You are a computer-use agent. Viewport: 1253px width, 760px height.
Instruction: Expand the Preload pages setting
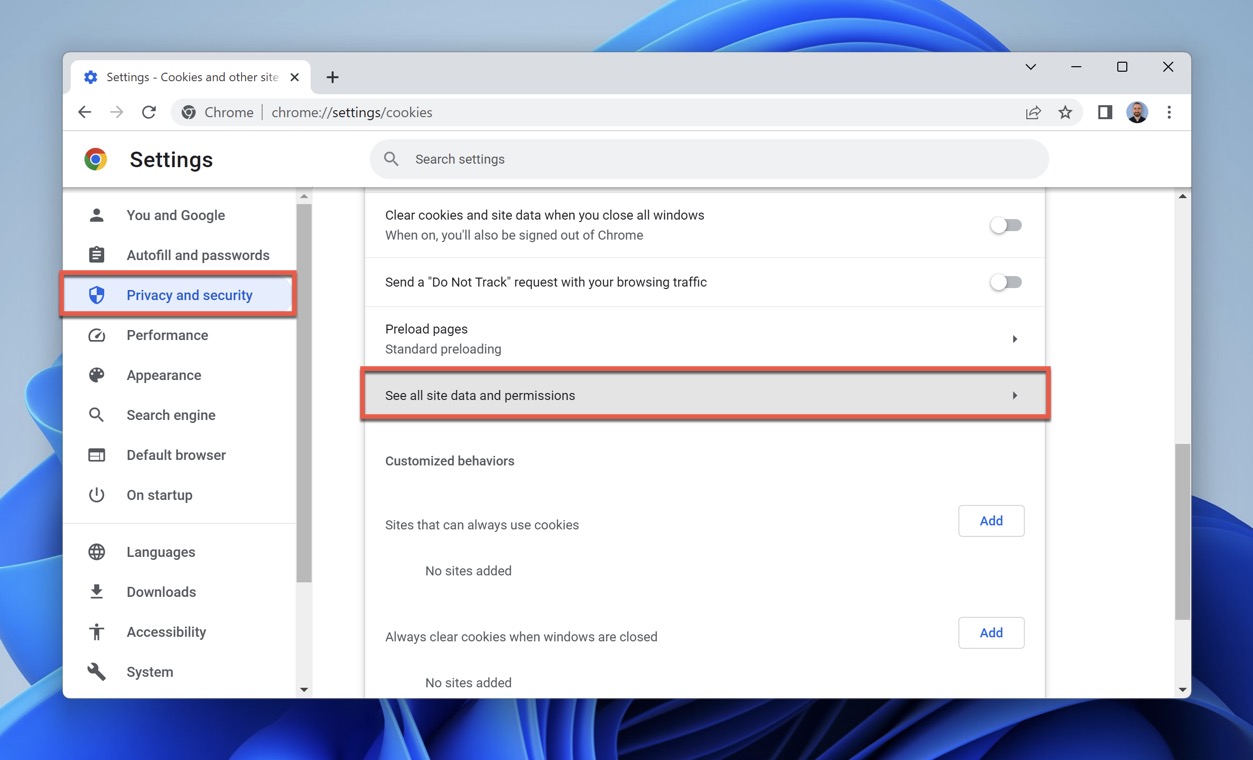coord(1014,339)
